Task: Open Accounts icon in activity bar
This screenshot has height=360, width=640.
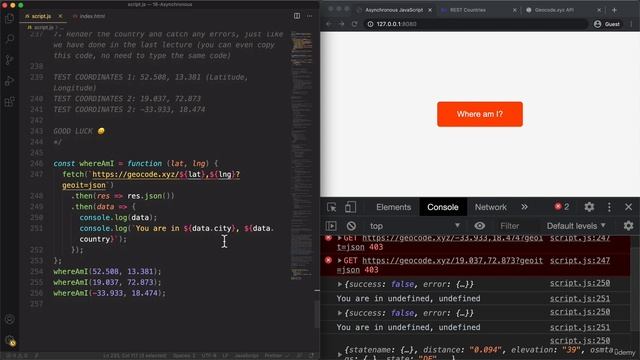Action: (9, 319)
